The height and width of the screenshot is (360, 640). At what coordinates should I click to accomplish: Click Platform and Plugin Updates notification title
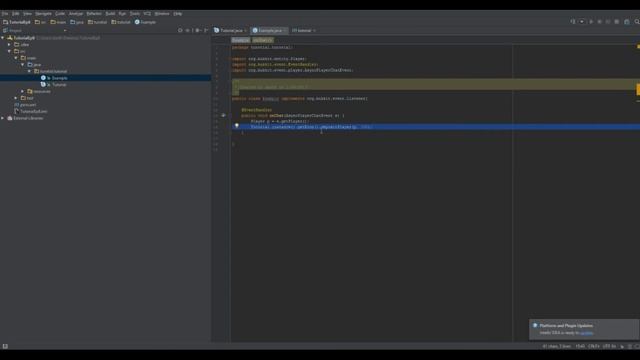point(566,325)
